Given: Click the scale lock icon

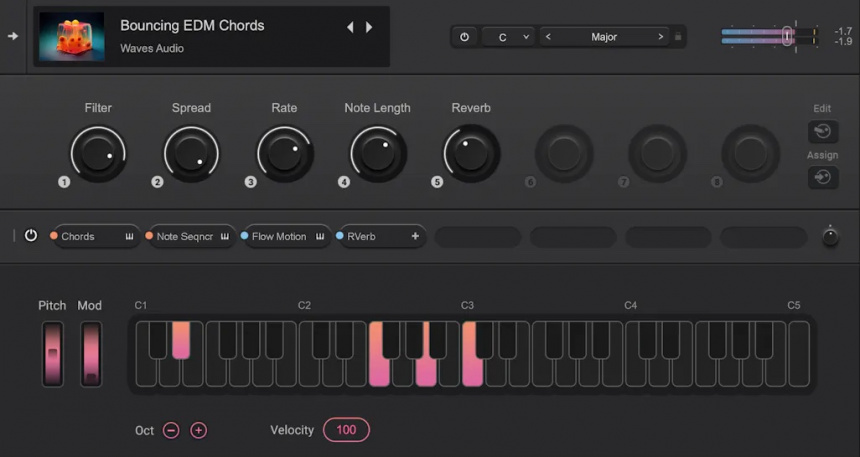Looking at the screenshot, I should point(678,37).
